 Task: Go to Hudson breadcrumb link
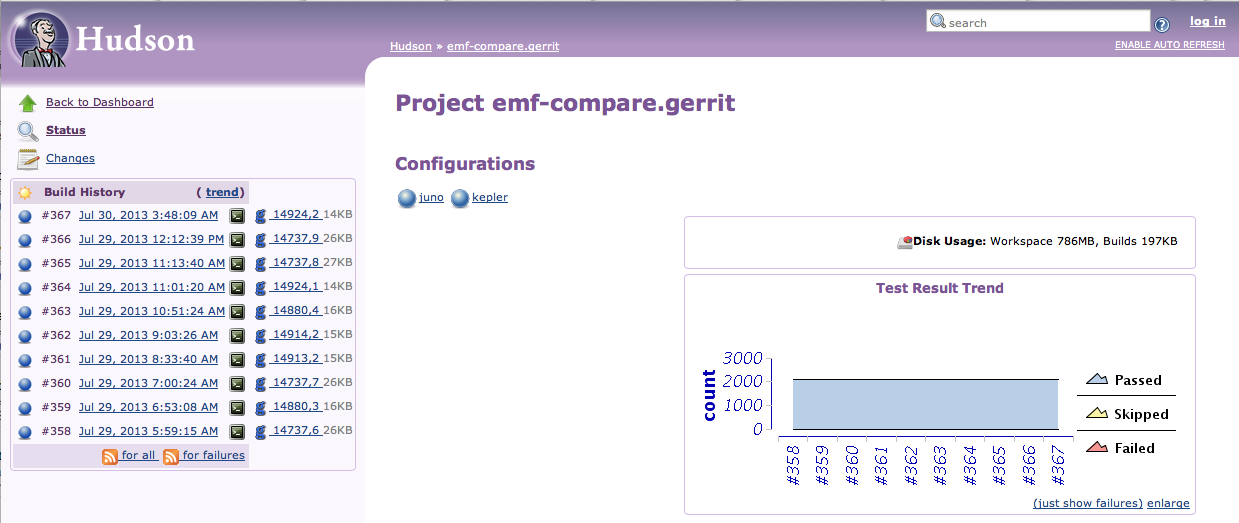click(x=411, y=46)
